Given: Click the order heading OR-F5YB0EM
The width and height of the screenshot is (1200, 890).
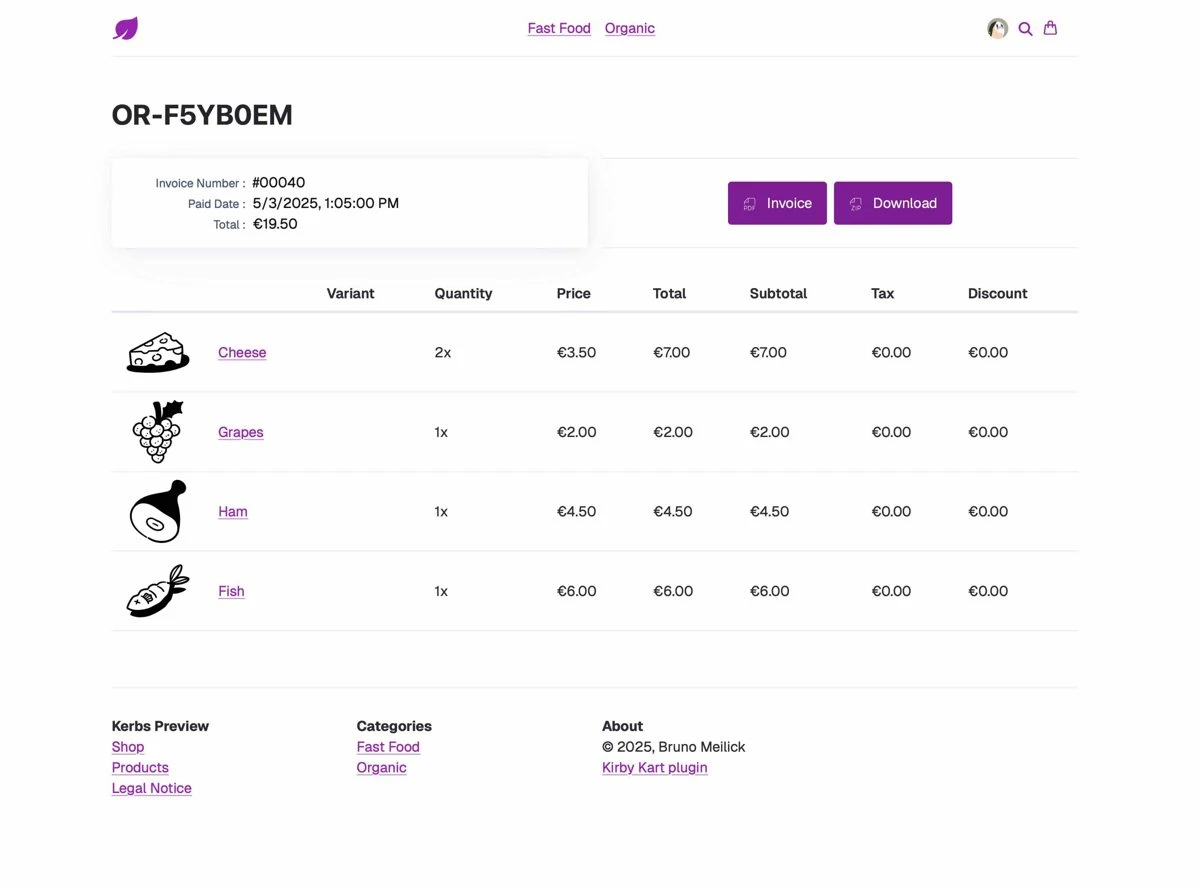Looking at the screenshot, I should [x=202, y=115].
